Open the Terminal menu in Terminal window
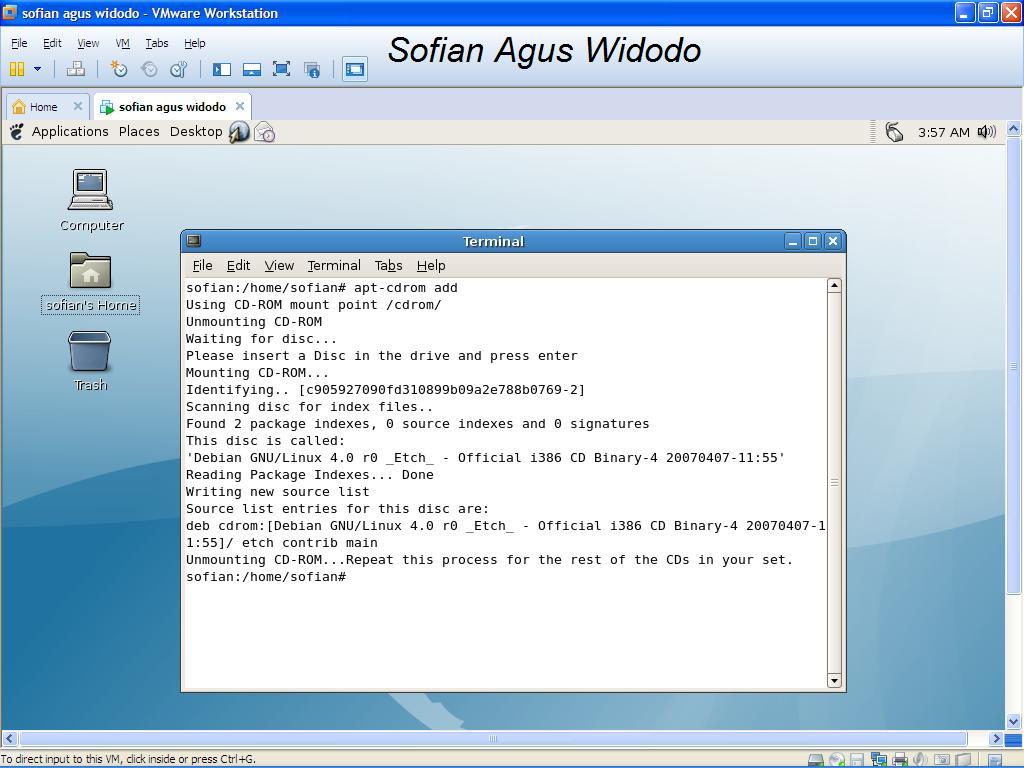Image resolution: width=1024 pixels, height=768 pixels. (x=334, y=265)
